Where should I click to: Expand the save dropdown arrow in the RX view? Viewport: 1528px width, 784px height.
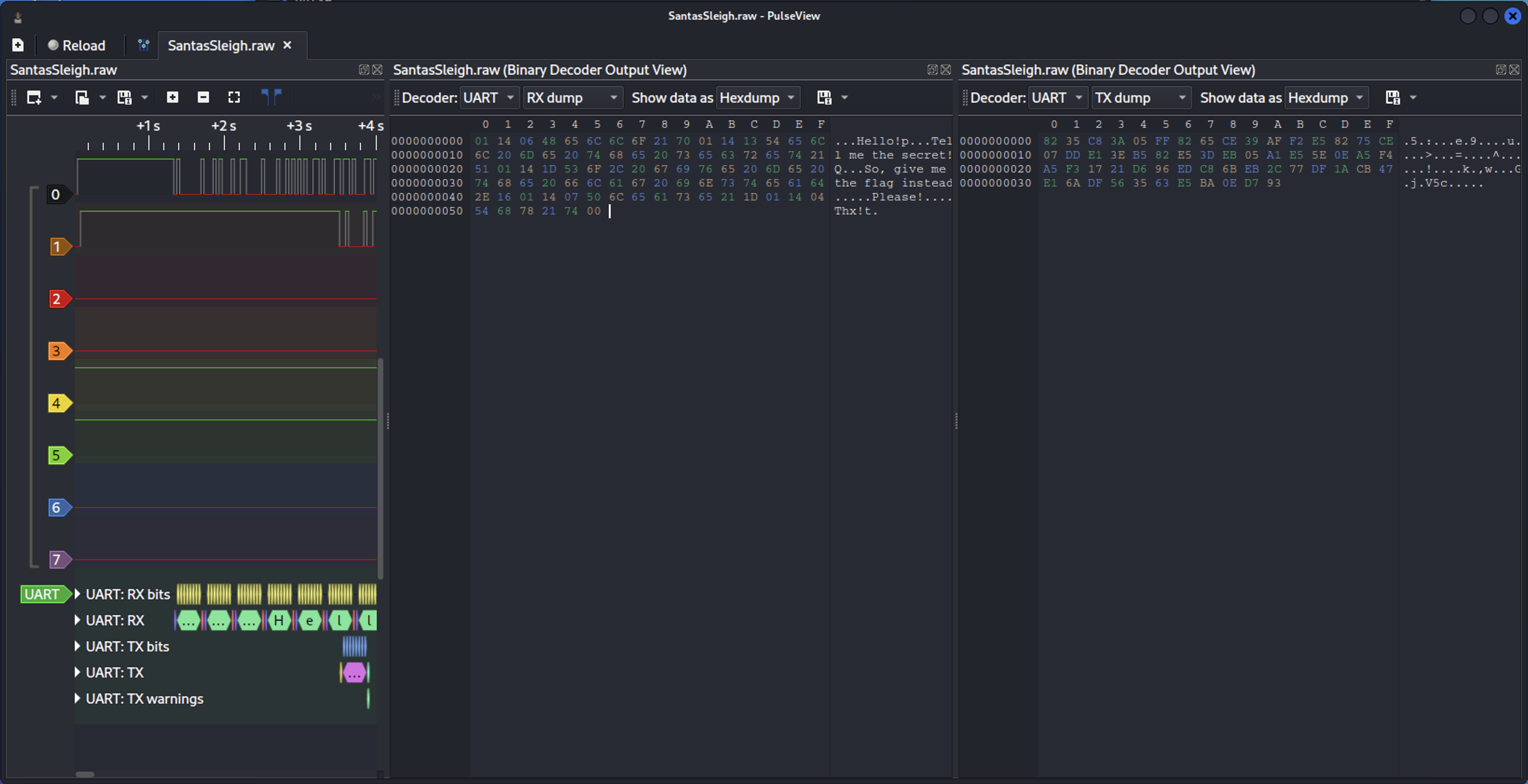tap(845, 97)
